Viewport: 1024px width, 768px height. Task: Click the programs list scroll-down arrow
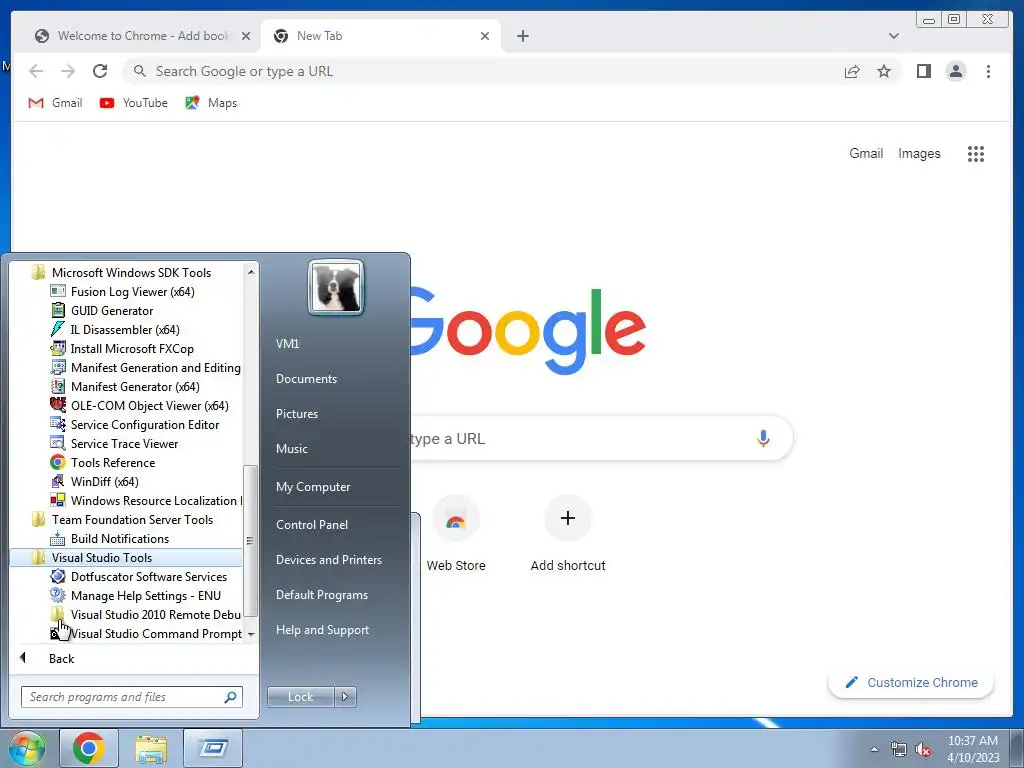(251, 635)
